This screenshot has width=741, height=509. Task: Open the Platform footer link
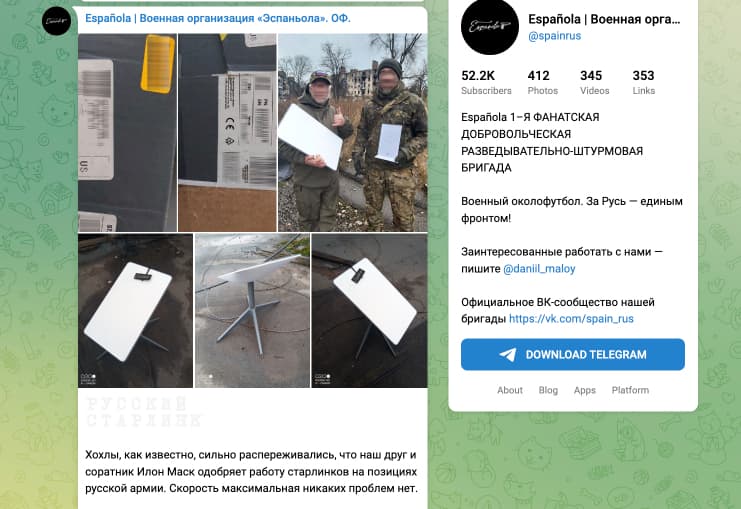click(630, 390)
